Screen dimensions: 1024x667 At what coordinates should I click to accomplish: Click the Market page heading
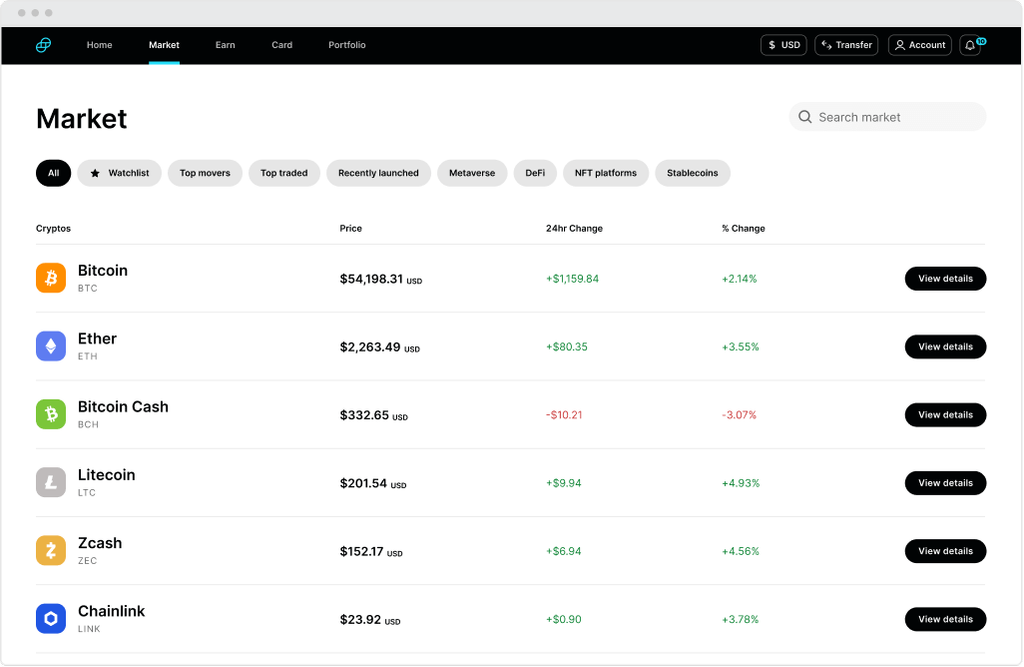tap(82, 119)
